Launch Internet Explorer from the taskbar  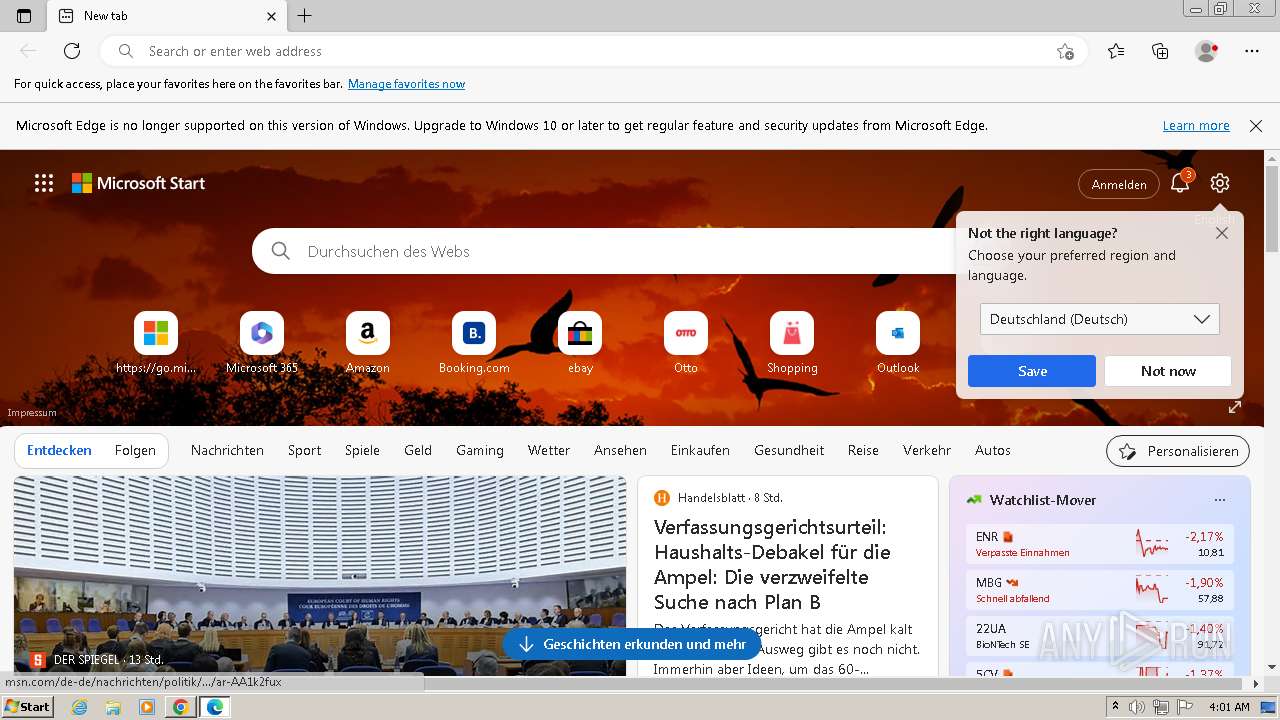point(80,707)
